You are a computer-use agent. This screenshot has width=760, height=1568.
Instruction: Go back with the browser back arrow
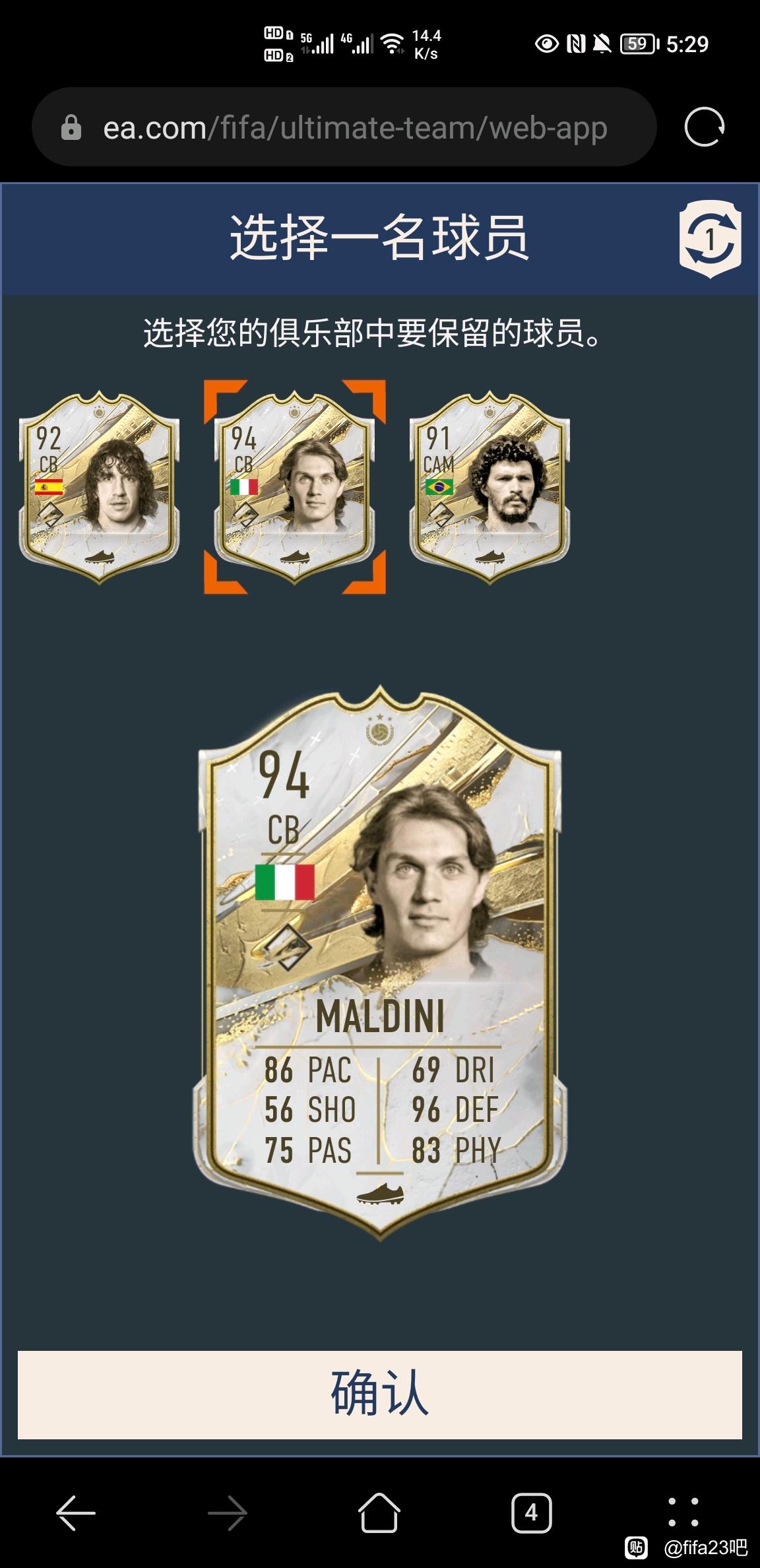click(76, 1512)
